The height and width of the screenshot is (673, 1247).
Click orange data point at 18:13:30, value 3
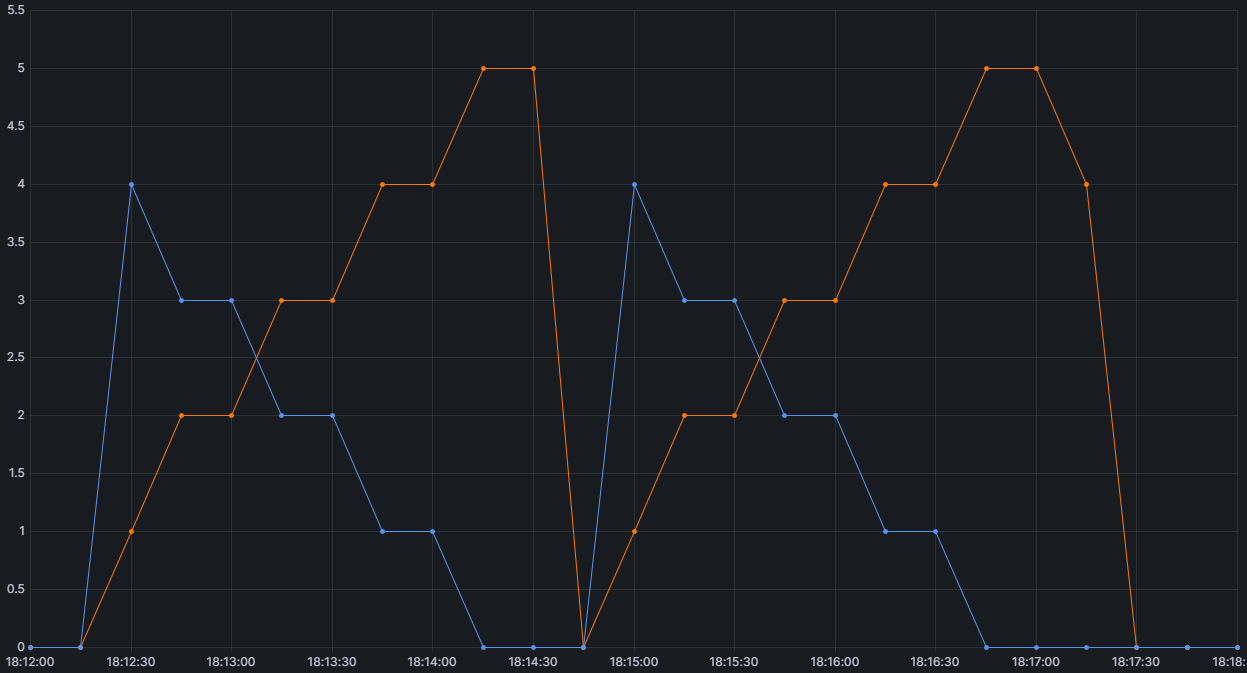[x=332, y=300]
